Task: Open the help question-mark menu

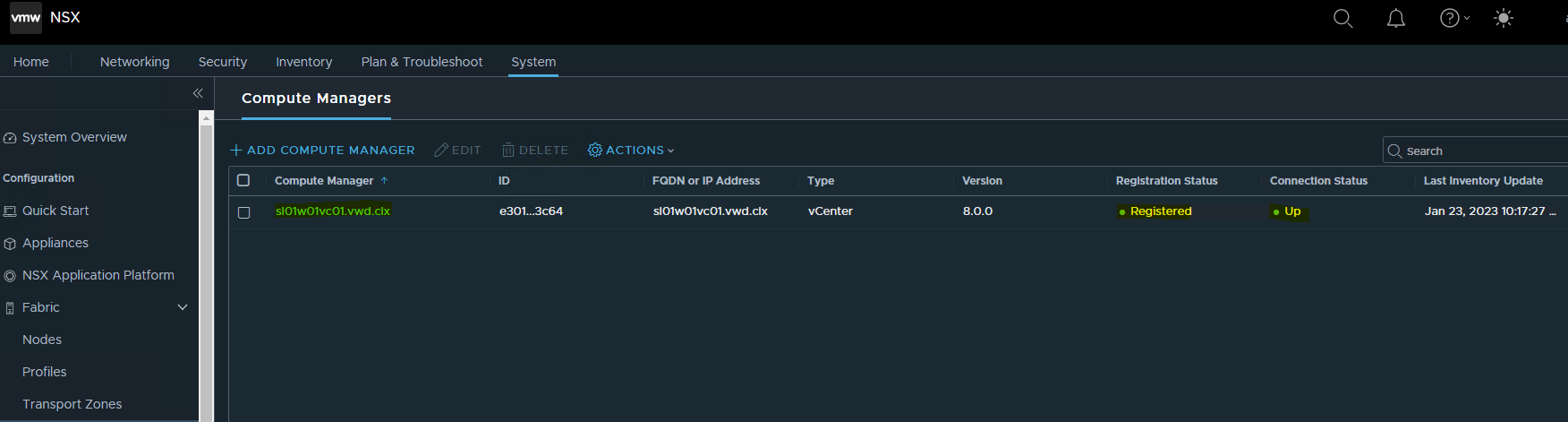Action: (1453, 18)
